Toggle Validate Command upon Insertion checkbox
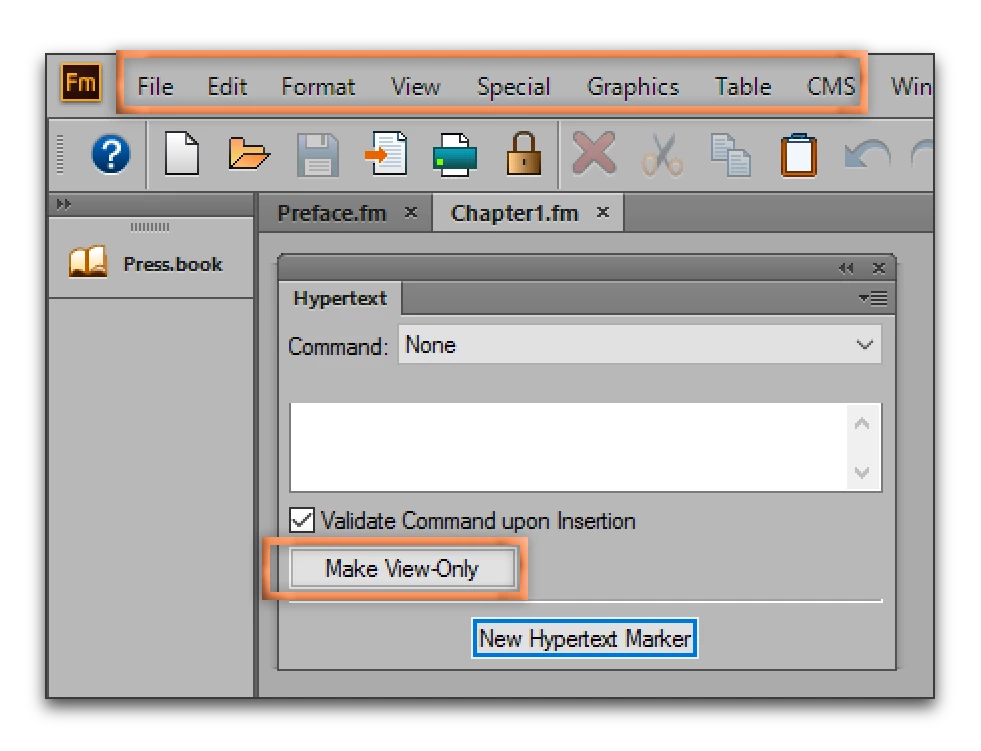 coord(302,520)
